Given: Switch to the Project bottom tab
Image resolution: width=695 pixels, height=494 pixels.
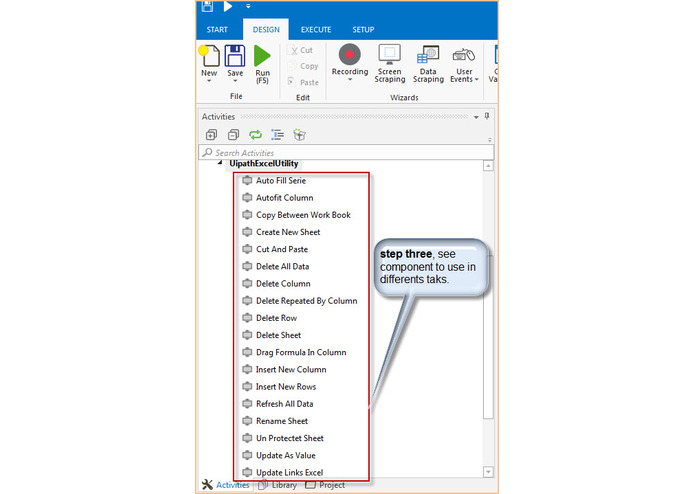Looking at the screenshot, I should [x=325, y=485].
